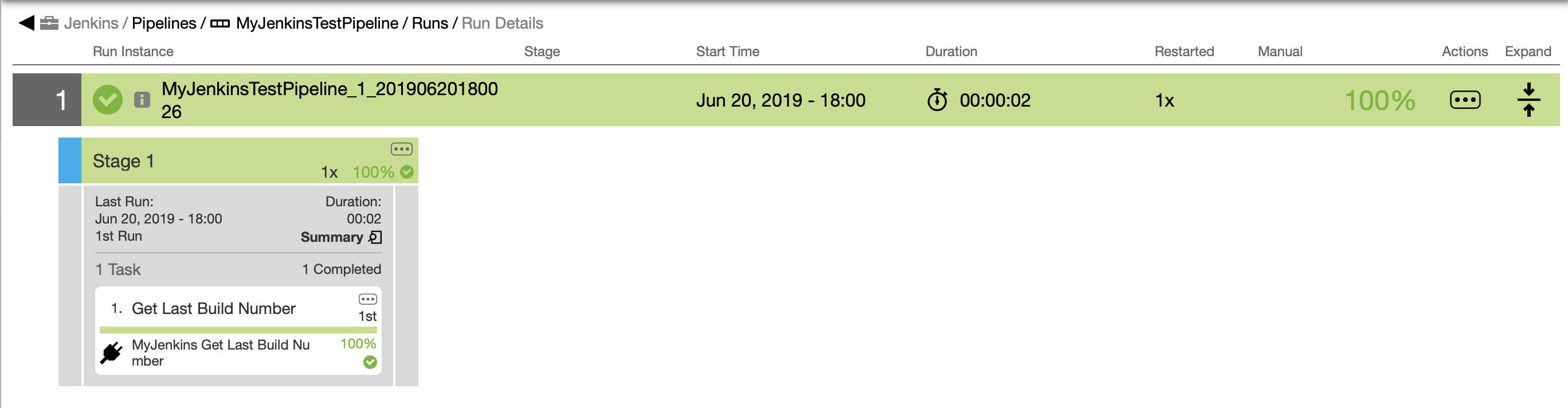This screenshot has height=408, width=1568.
Task: Open MyJenkinsTestPipeline breadcrumb link
Action: tap(317, 23)
